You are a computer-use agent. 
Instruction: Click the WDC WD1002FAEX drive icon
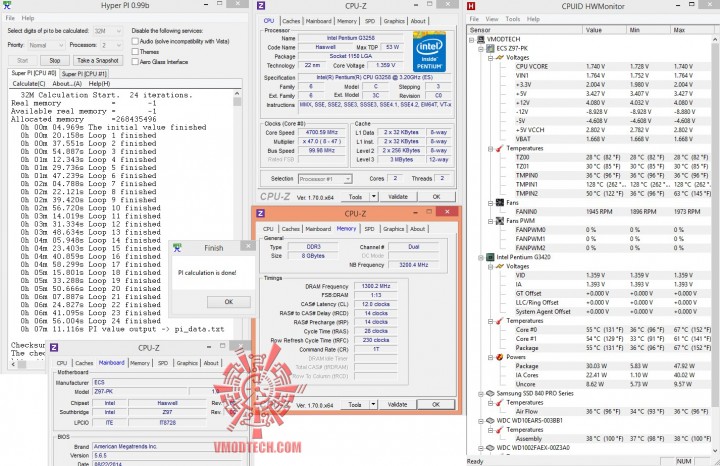point(490,448)
